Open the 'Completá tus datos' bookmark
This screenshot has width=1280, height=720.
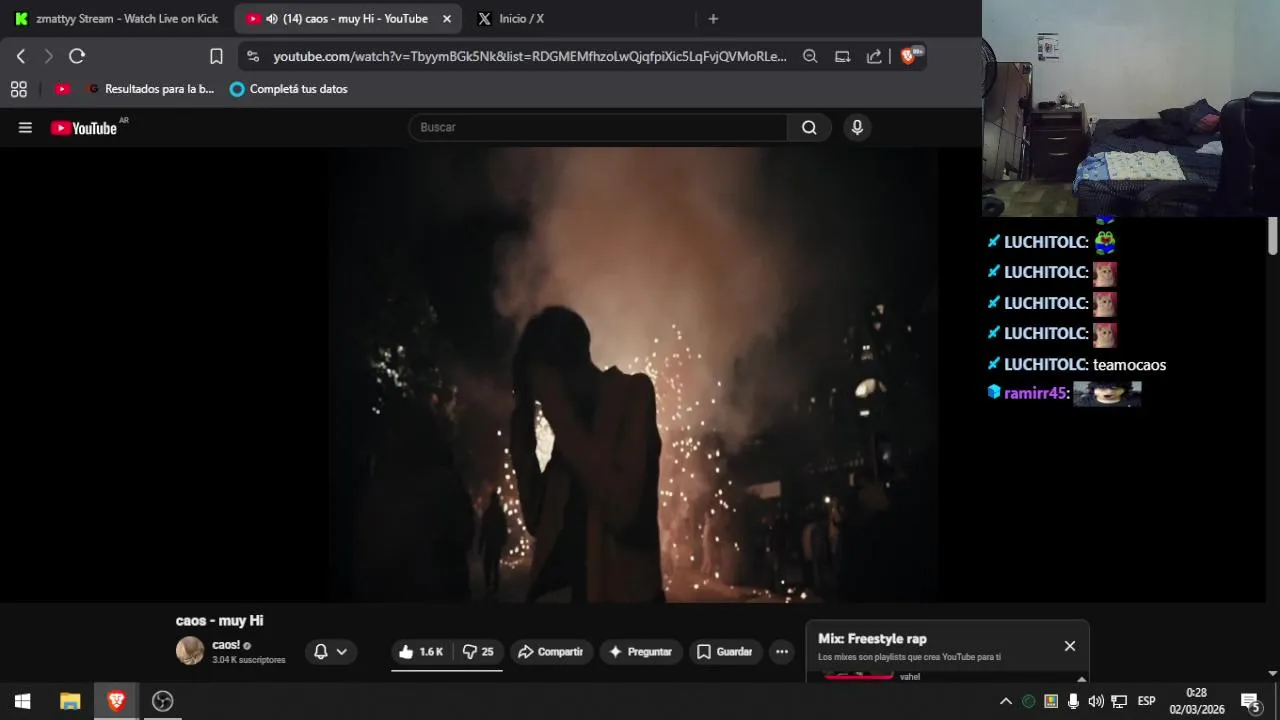click(x=289, y=89)
